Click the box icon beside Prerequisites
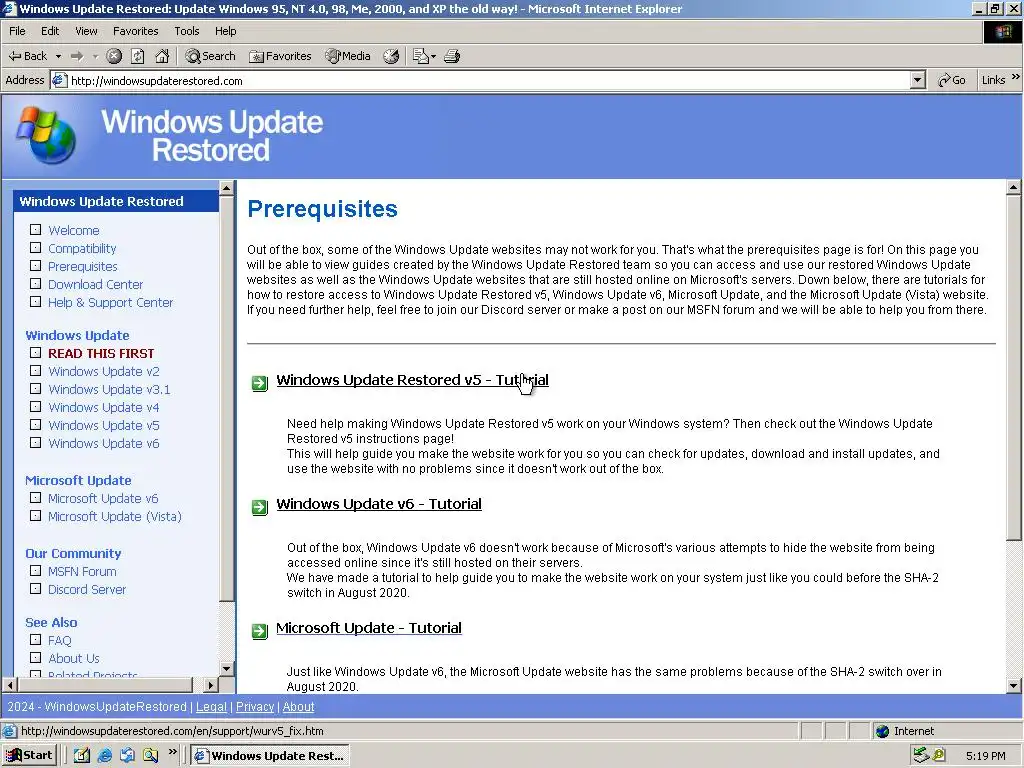The height and width of the screenshot is (768, 1024). pos(35,266)
